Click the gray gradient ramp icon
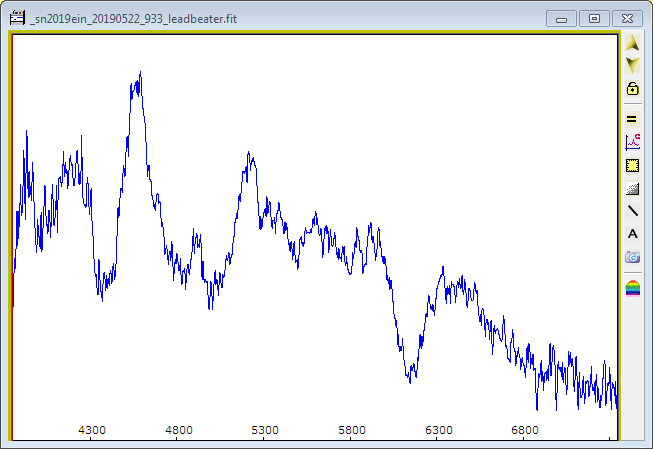 pyautogui.click(x=632, y=188)
